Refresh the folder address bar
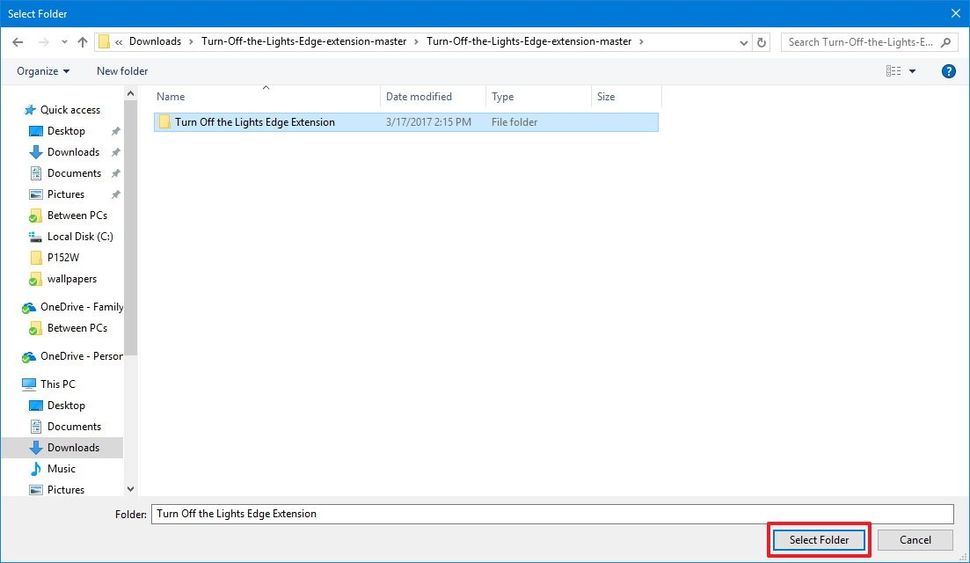970x563 pixels. tap(762, 42)
